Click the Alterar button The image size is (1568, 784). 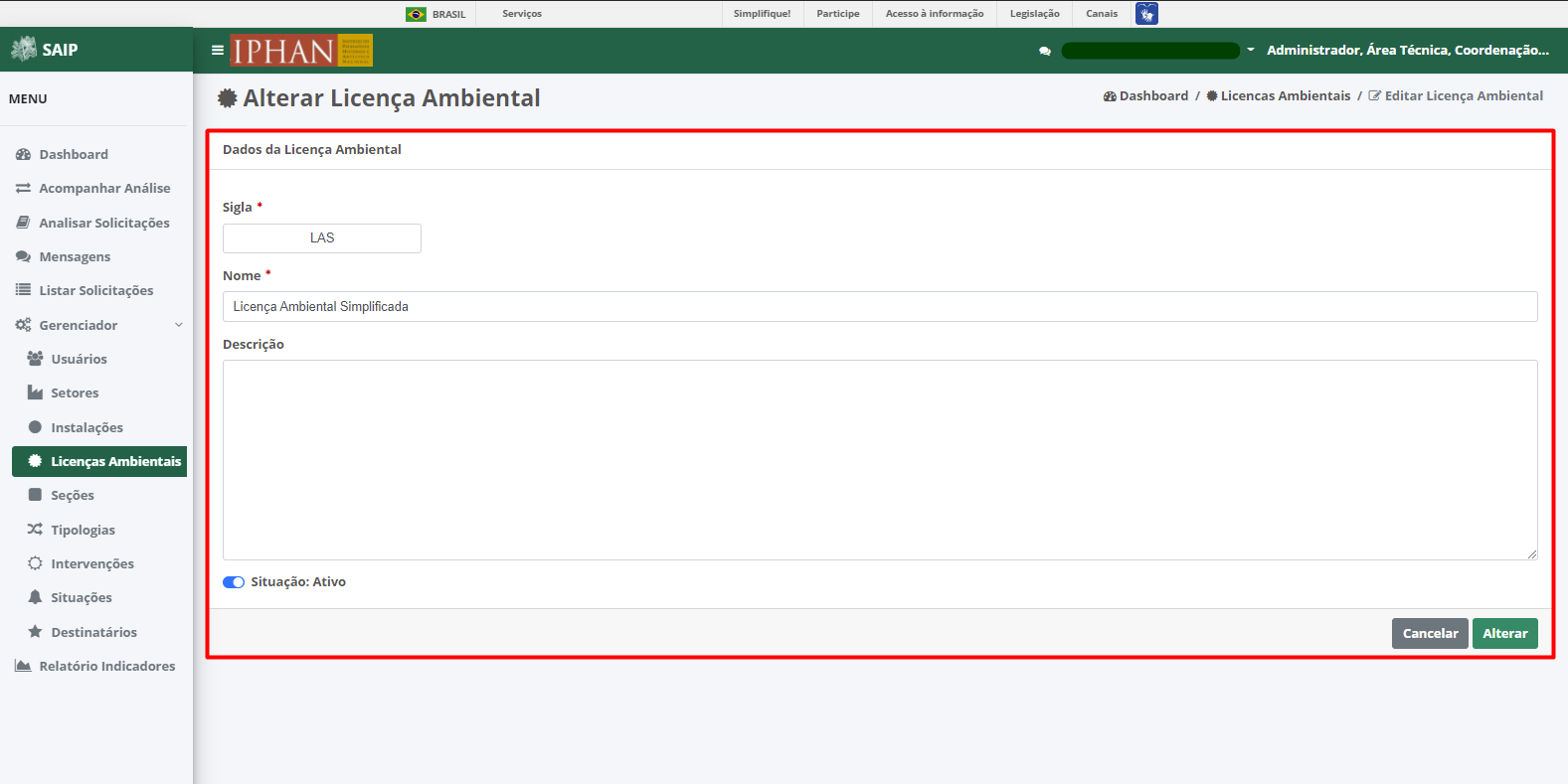tap(1505, 633)
